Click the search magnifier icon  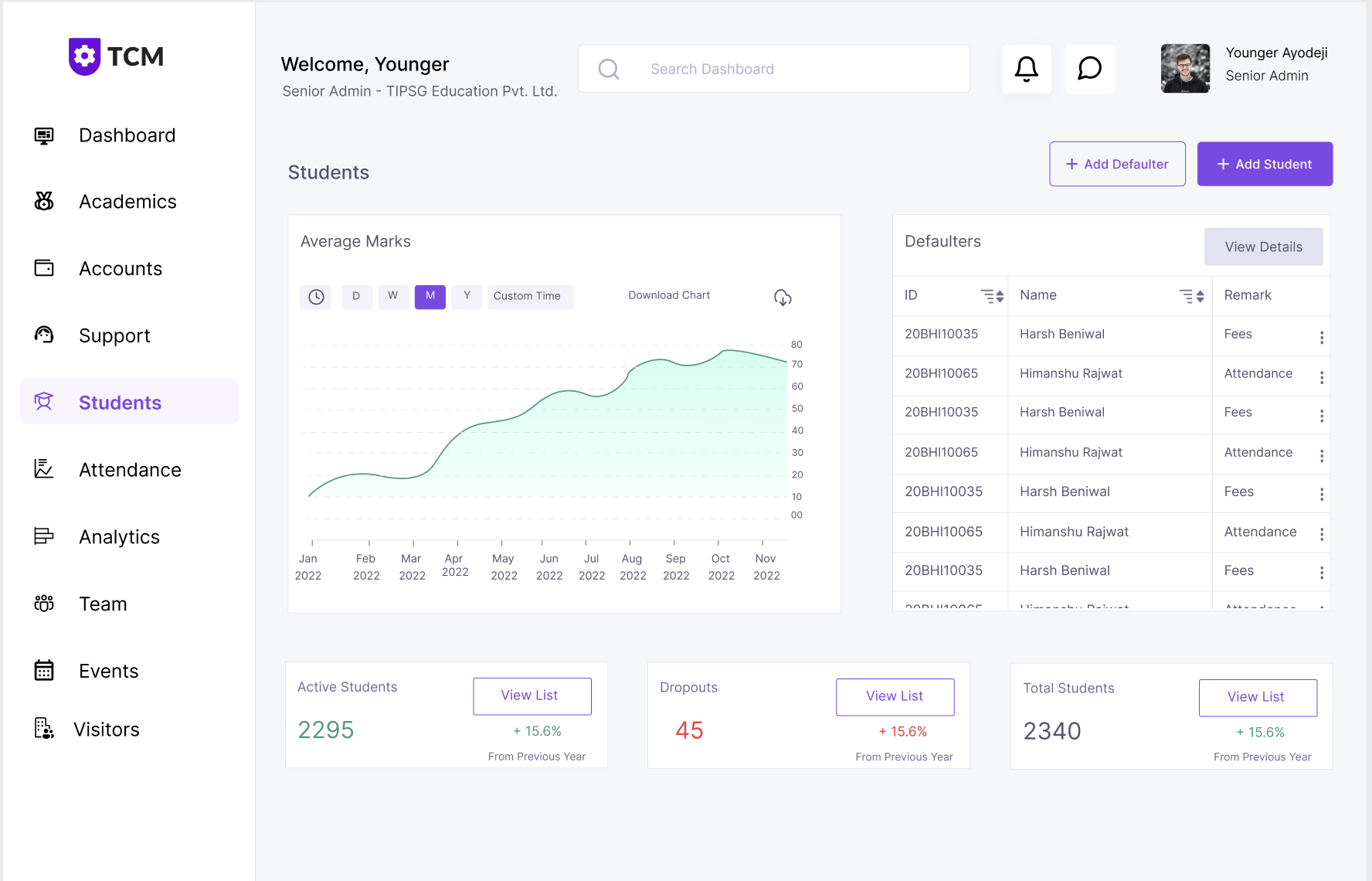tap(609, 70)
